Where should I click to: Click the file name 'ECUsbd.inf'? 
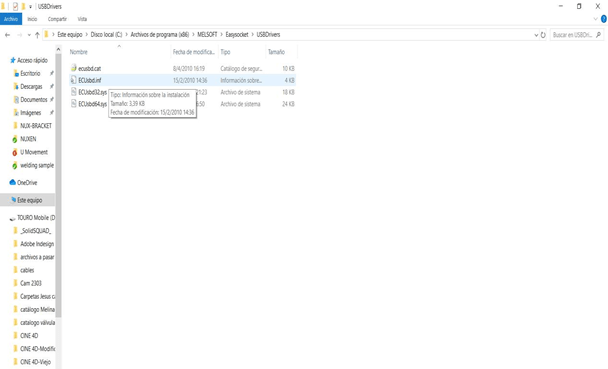pos(90,80)
